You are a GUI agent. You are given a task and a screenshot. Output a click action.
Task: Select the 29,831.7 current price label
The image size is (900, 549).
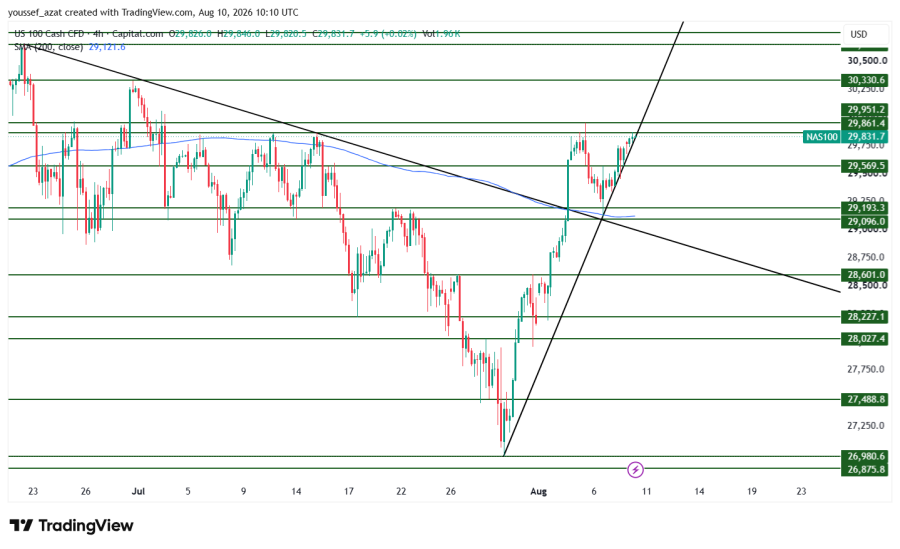(x=865, y=137)
